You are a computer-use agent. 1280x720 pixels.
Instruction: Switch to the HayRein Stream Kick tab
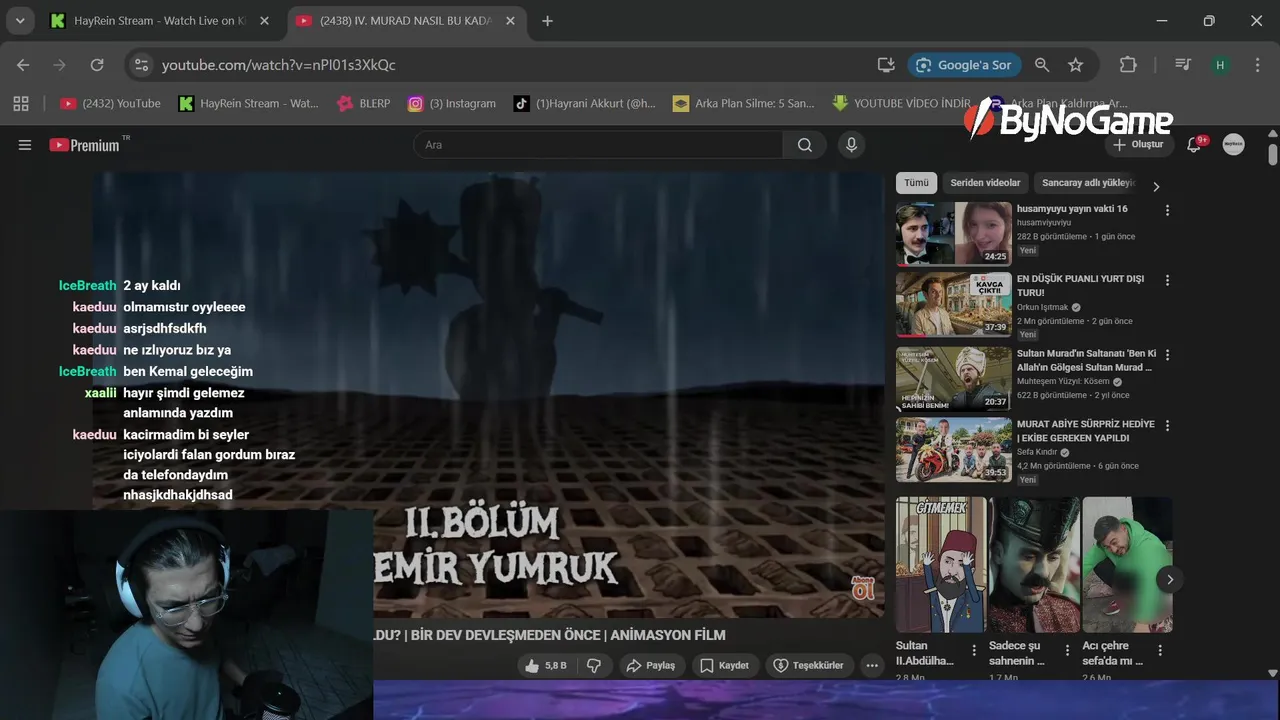(x=162, y=21)
